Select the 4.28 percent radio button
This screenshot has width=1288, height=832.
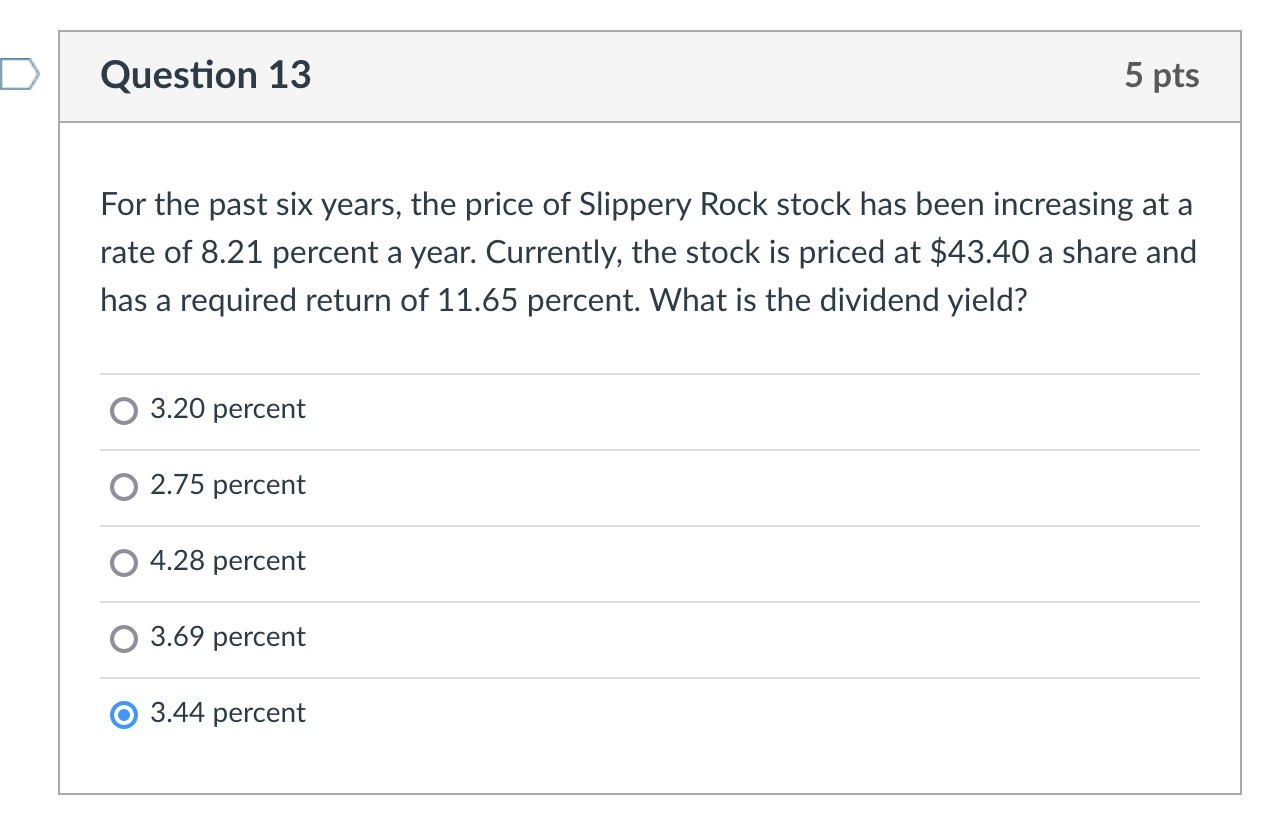122,562
